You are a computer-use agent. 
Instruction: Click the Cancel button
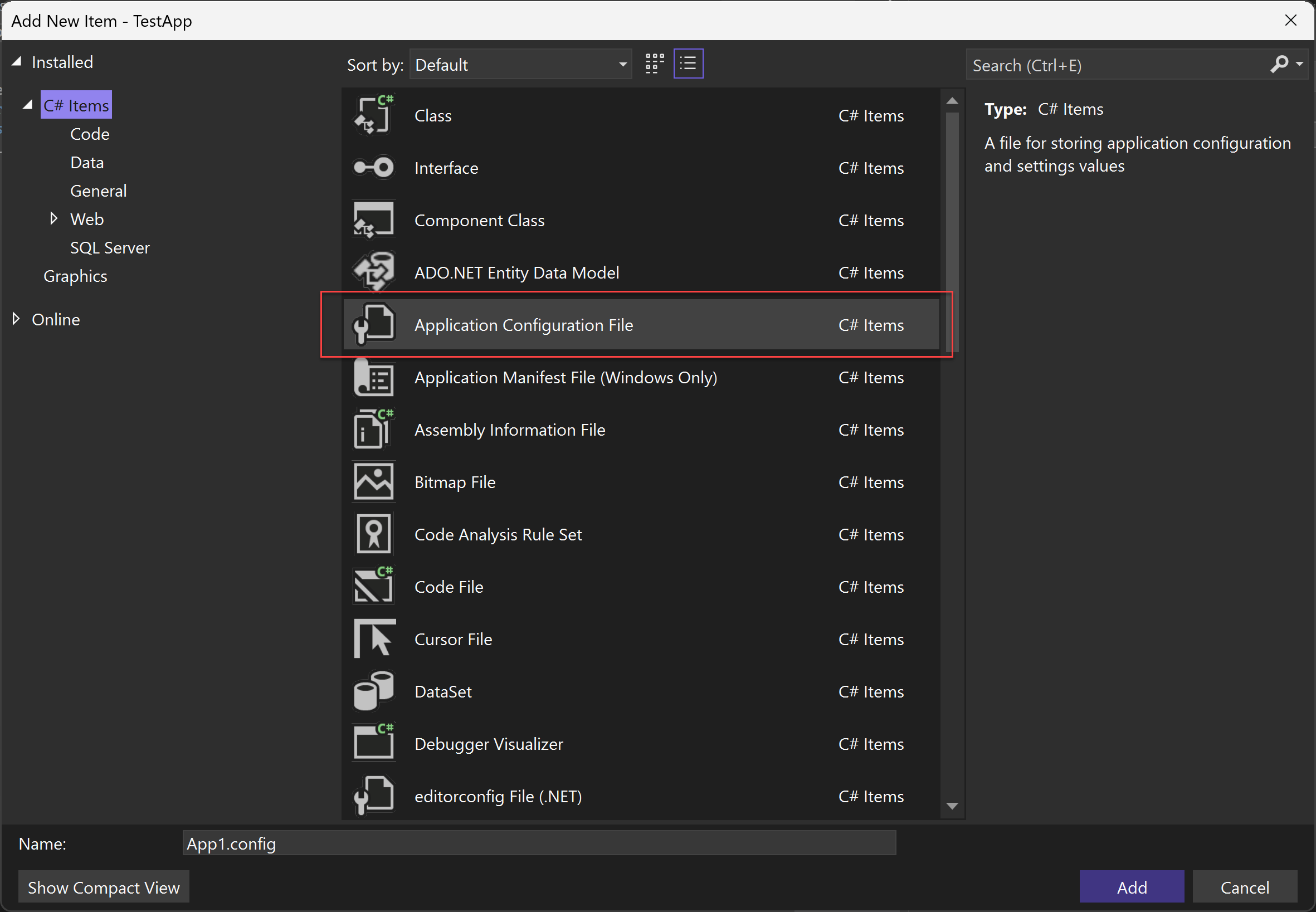1246,887
